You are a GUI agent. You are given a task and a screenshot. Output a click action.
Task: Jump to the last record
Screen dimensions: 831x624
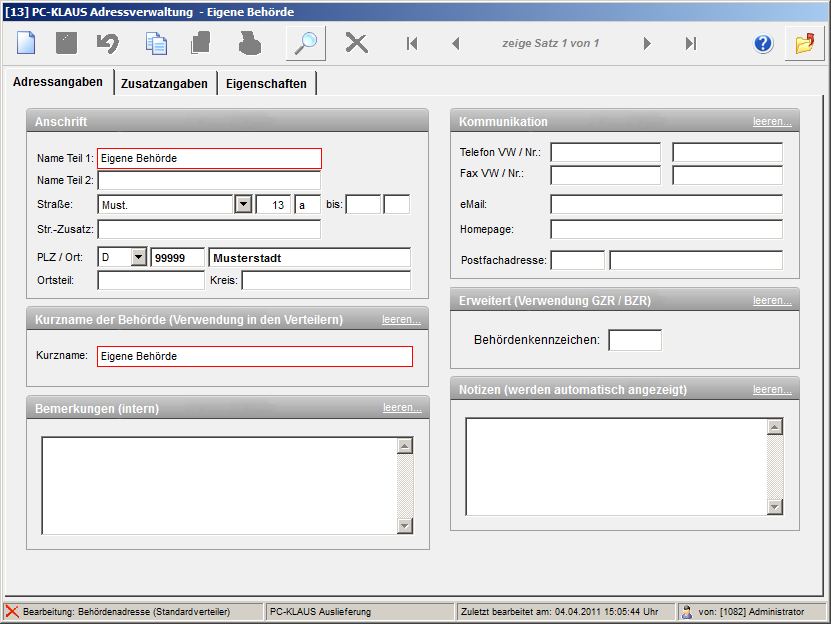click(690, 43)
